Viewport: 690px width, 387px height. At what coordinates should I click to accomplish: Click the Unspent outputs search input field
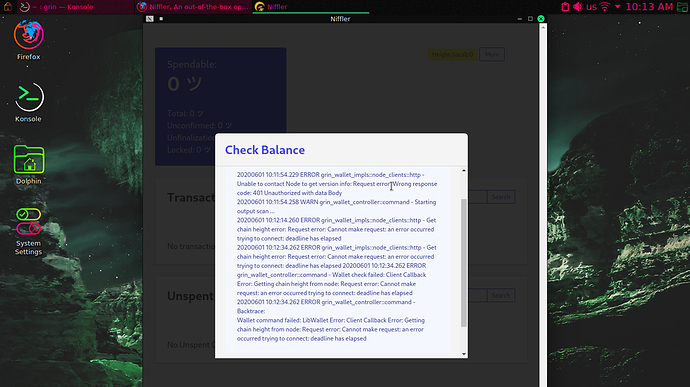pyautogui.click(x=477, y=295)
